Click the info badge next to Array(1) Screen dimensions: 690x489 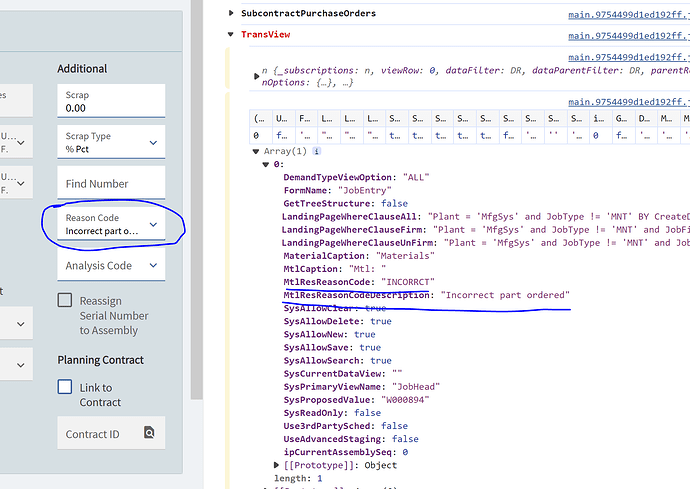[x=317, y=151]
